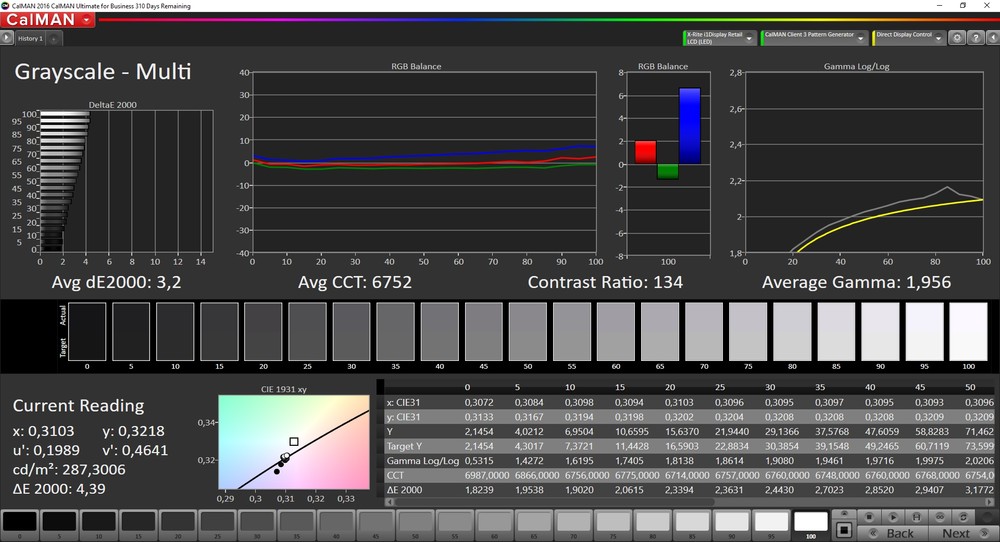This screenshot has width=1000, height=542.
Task: Switch to the History 1 tab
Action: 30,38
